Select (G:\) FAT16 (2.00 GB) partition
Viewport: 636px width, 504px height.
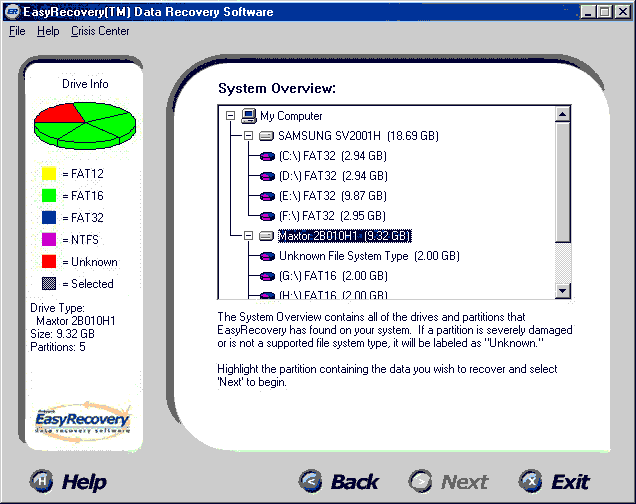click(333, 276)
